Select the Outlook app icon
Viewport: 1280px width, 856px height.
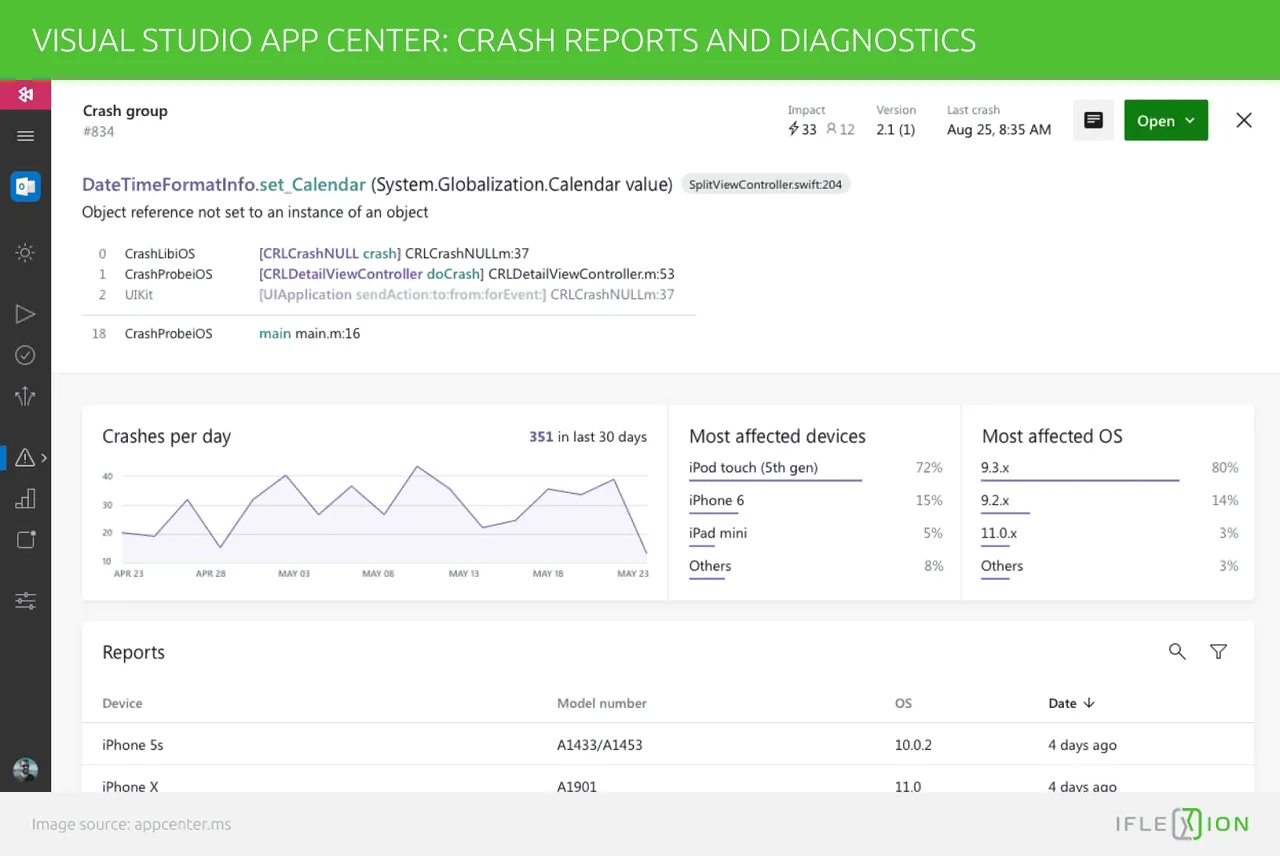click(25, 186)
